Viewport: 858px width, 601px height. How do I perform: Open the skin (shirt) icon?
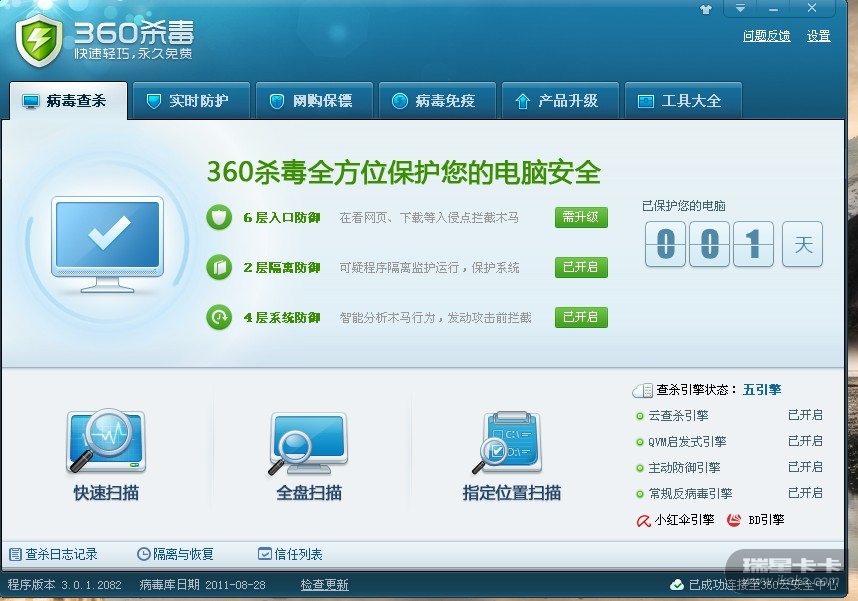pos(706,9)
